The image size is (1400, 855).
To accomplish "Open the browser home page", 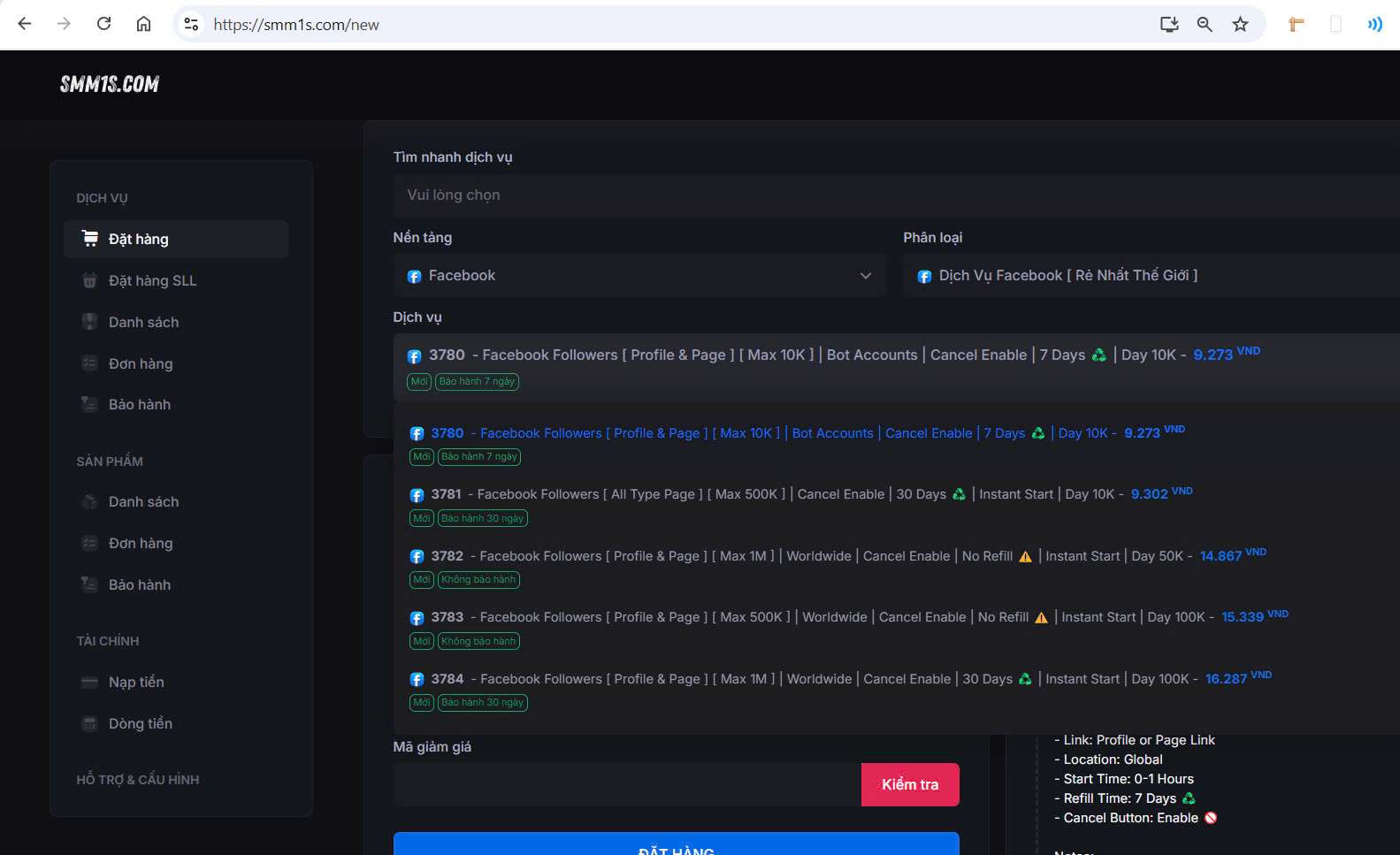I will 143,24.
